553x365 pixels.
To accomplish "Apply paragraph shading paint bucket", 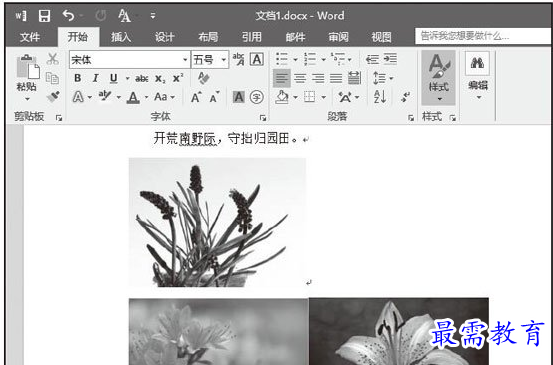I will (282, 97).
